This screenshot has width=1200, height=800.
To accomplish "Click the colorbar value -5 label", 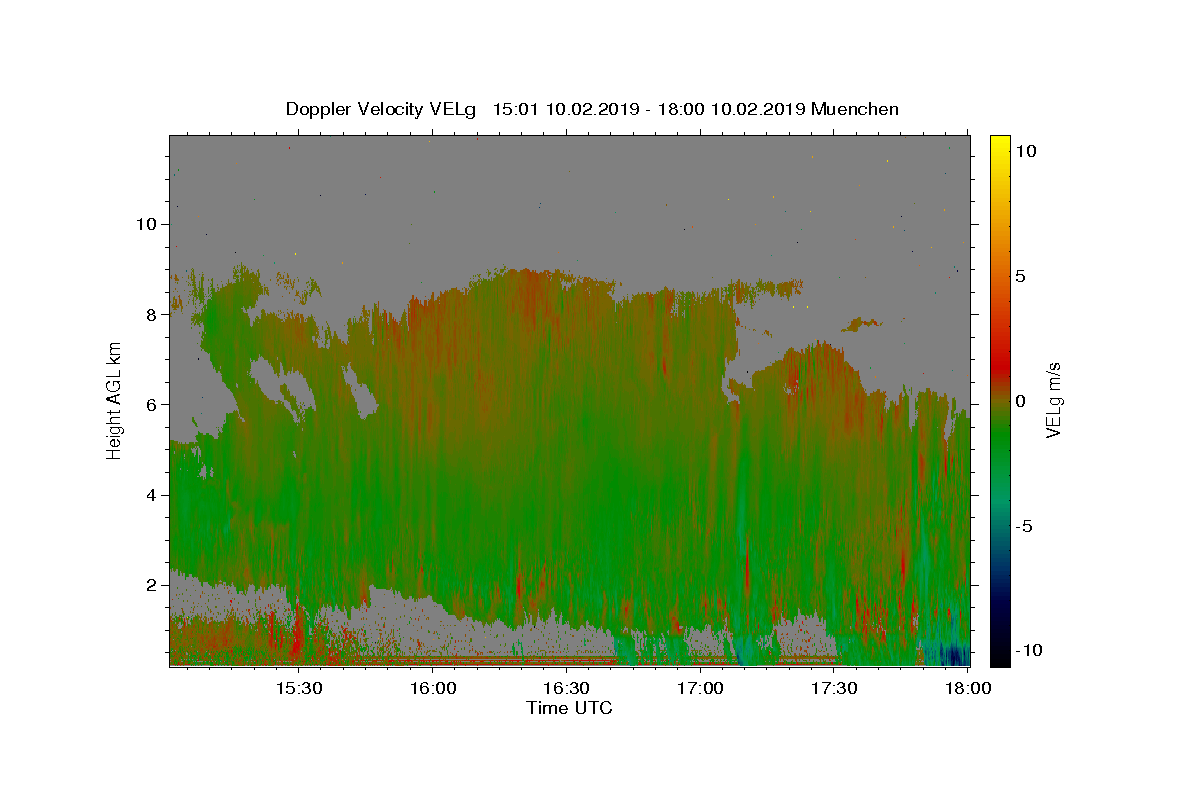I will (x=1024, y=526).
